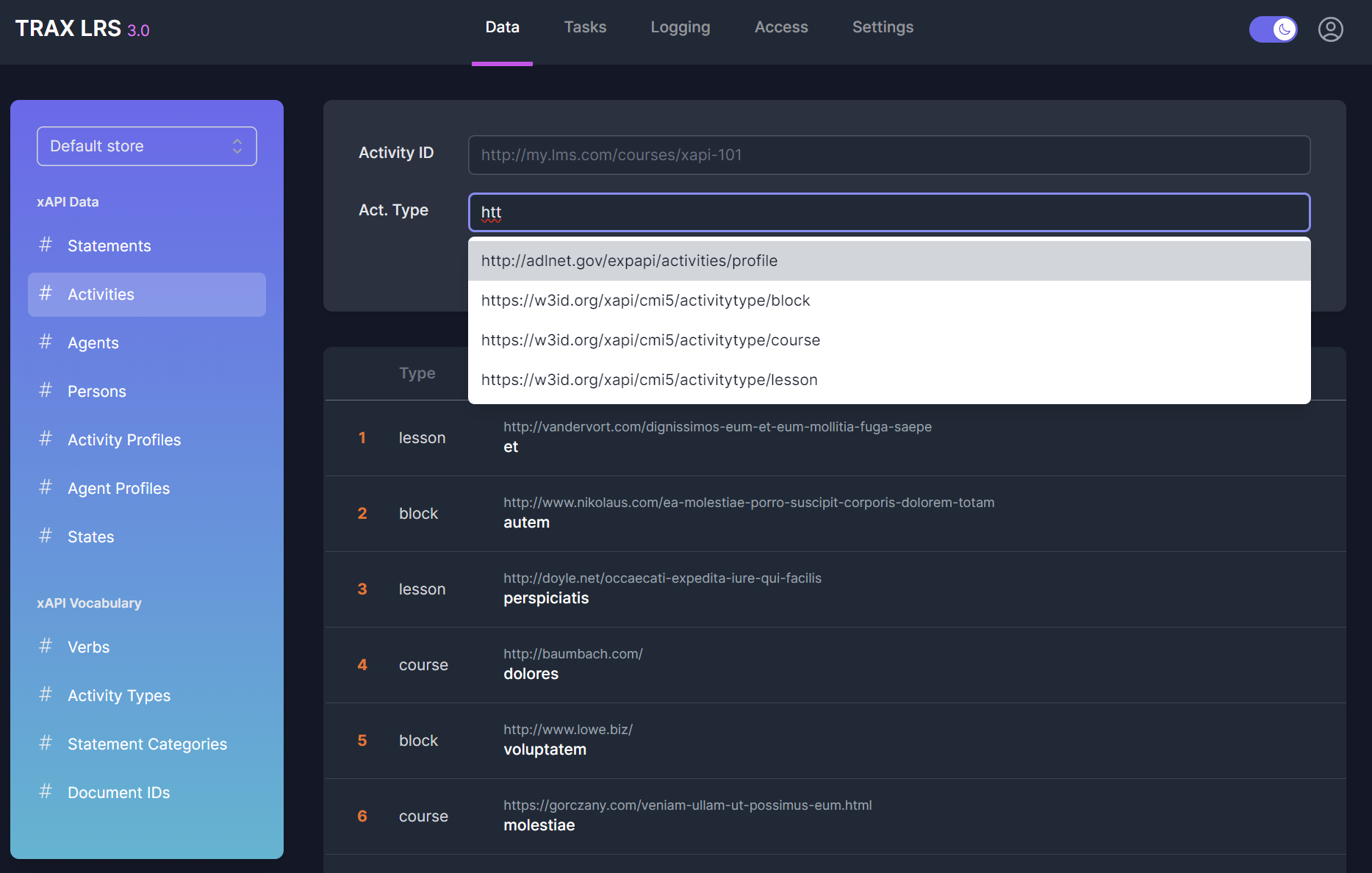Choose the cmi5 activitytype/course suggestion
Image resolution: width=1372 pixels, height=873 pixels.
(x=650, y=340)
